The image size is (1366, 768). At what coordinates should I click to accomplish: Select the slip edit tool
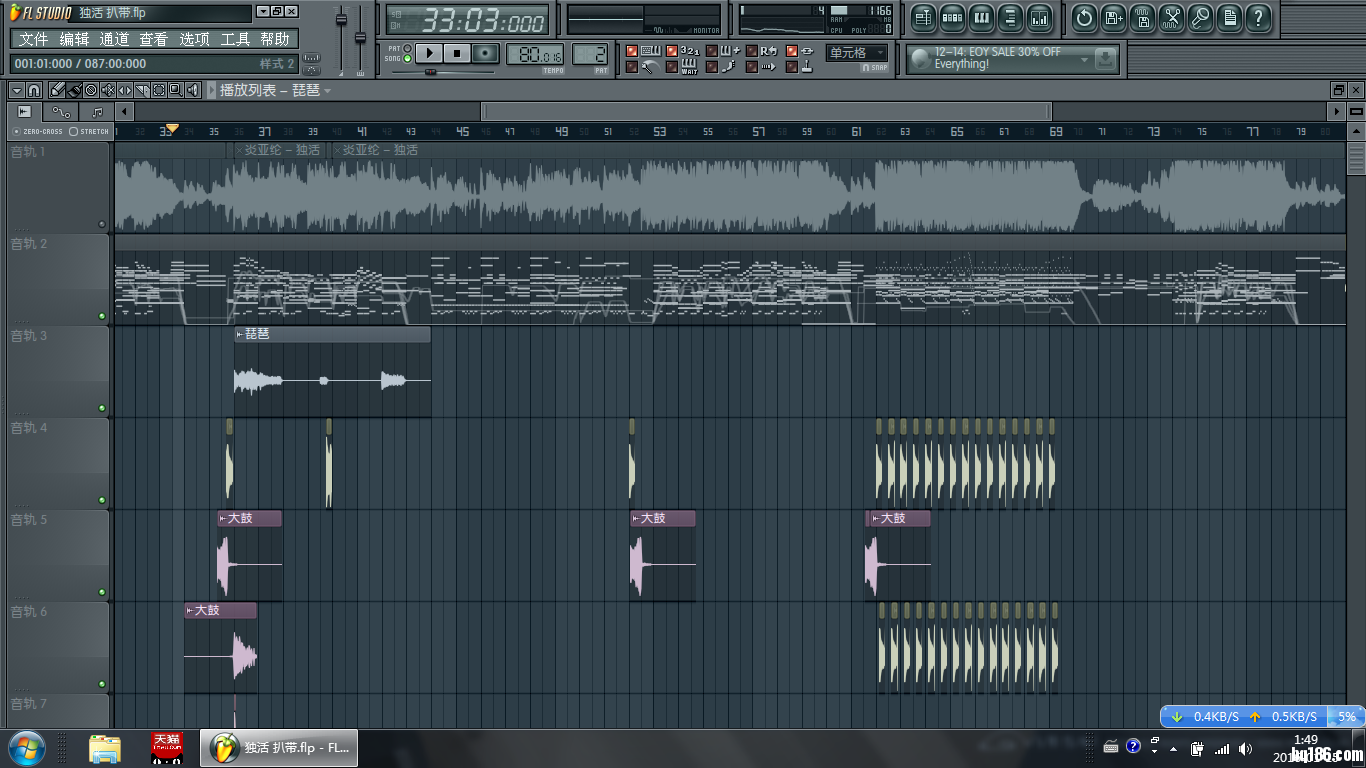pos(125,90)
